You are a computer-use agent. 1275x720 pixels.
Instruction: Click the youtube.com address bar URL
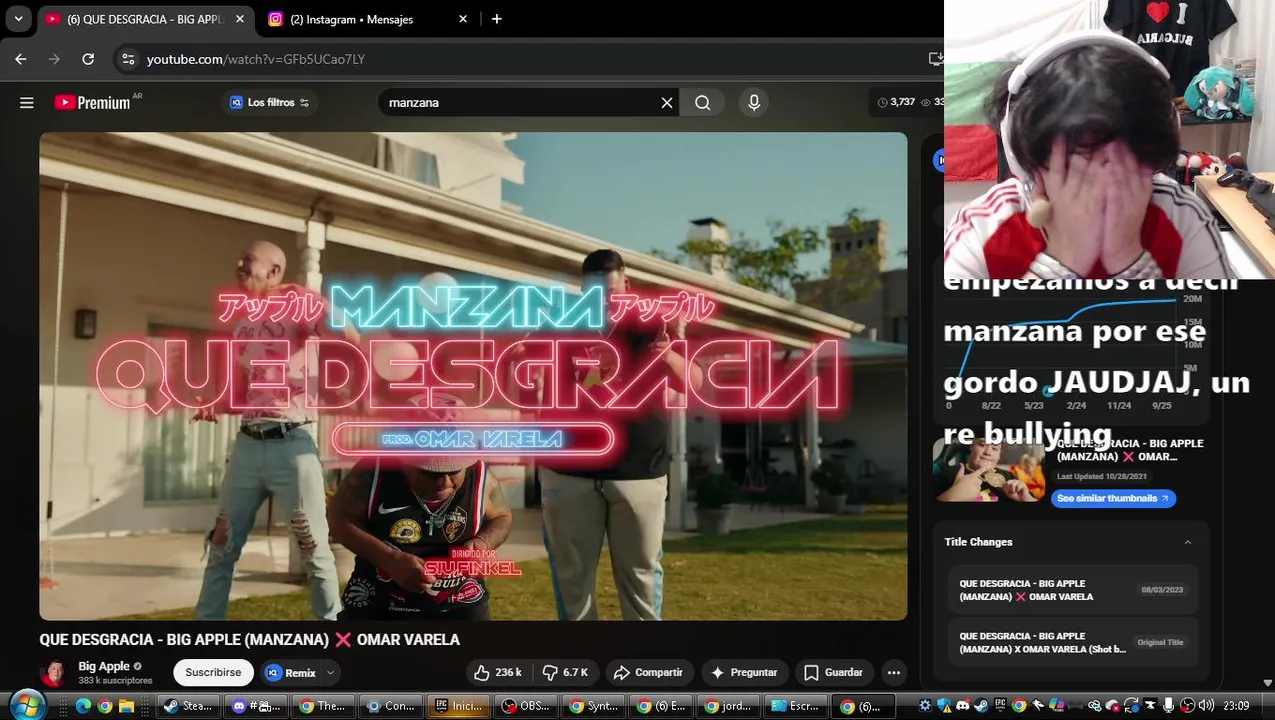pos(256,59)
